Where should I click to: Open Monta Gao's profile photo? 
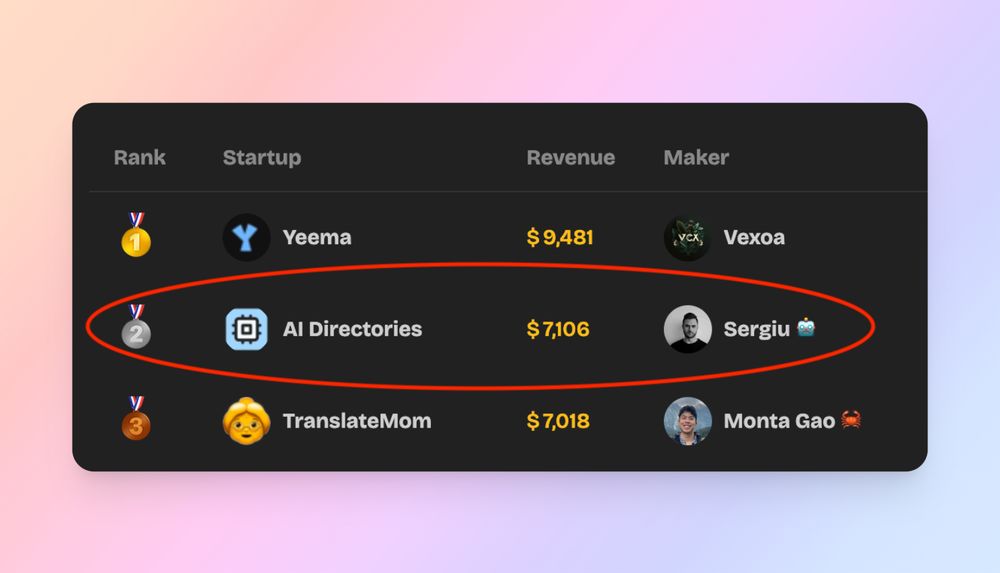[x=688, y=421]
